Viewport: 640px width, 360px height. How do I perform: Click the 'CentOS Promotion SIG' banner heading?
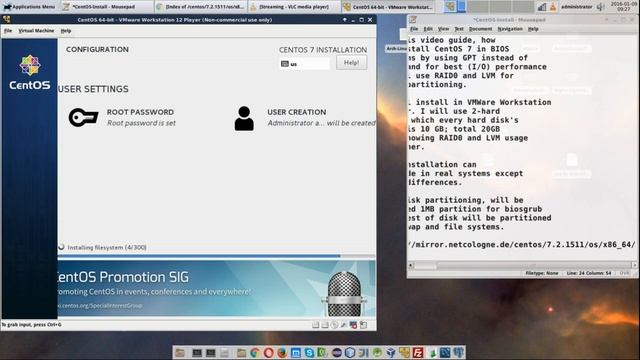click(x=123, y=277)
